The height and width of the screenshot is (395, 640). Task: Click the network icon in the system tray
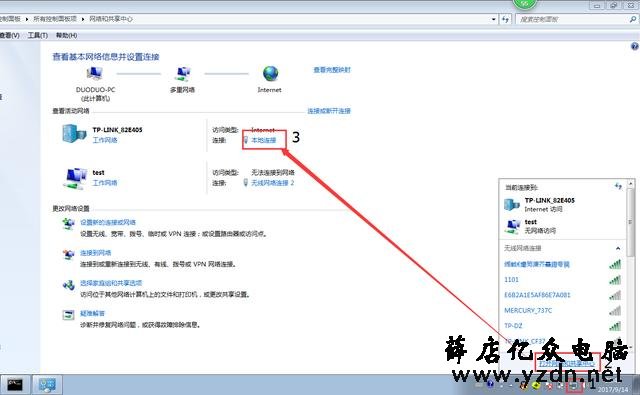[574, 386]
